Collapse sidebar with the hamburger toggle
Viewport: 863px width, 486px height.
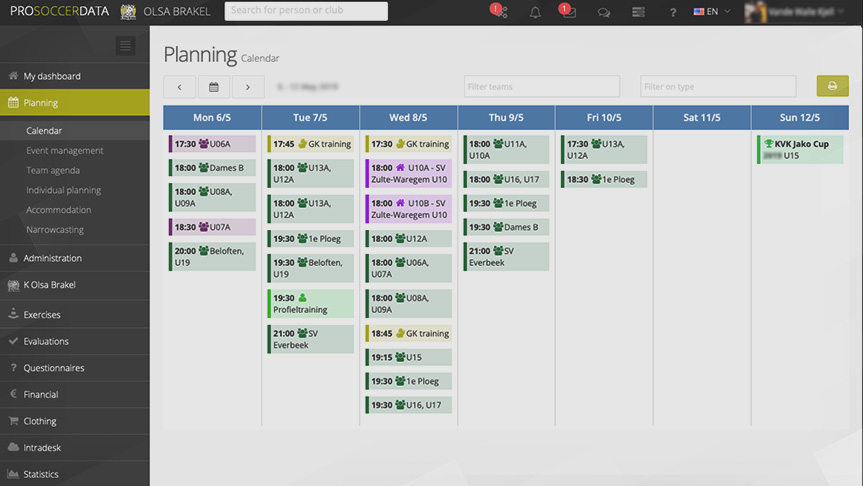click(125, 45)
